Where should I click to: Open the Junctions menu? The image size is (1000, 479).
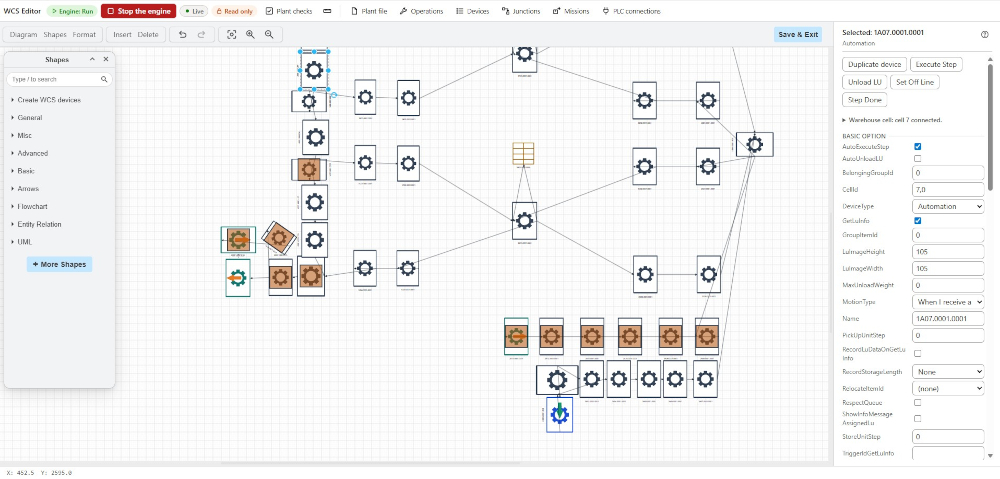point(521,11)
